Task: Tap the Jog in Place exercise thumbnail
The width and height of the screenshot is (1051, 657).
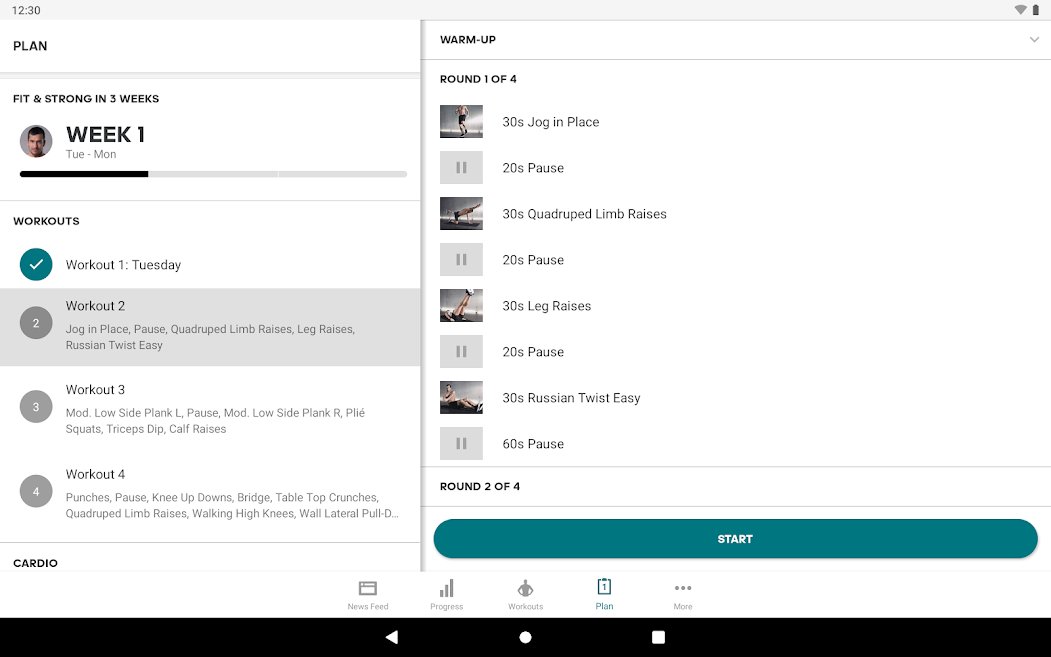Action: [461, 121]
